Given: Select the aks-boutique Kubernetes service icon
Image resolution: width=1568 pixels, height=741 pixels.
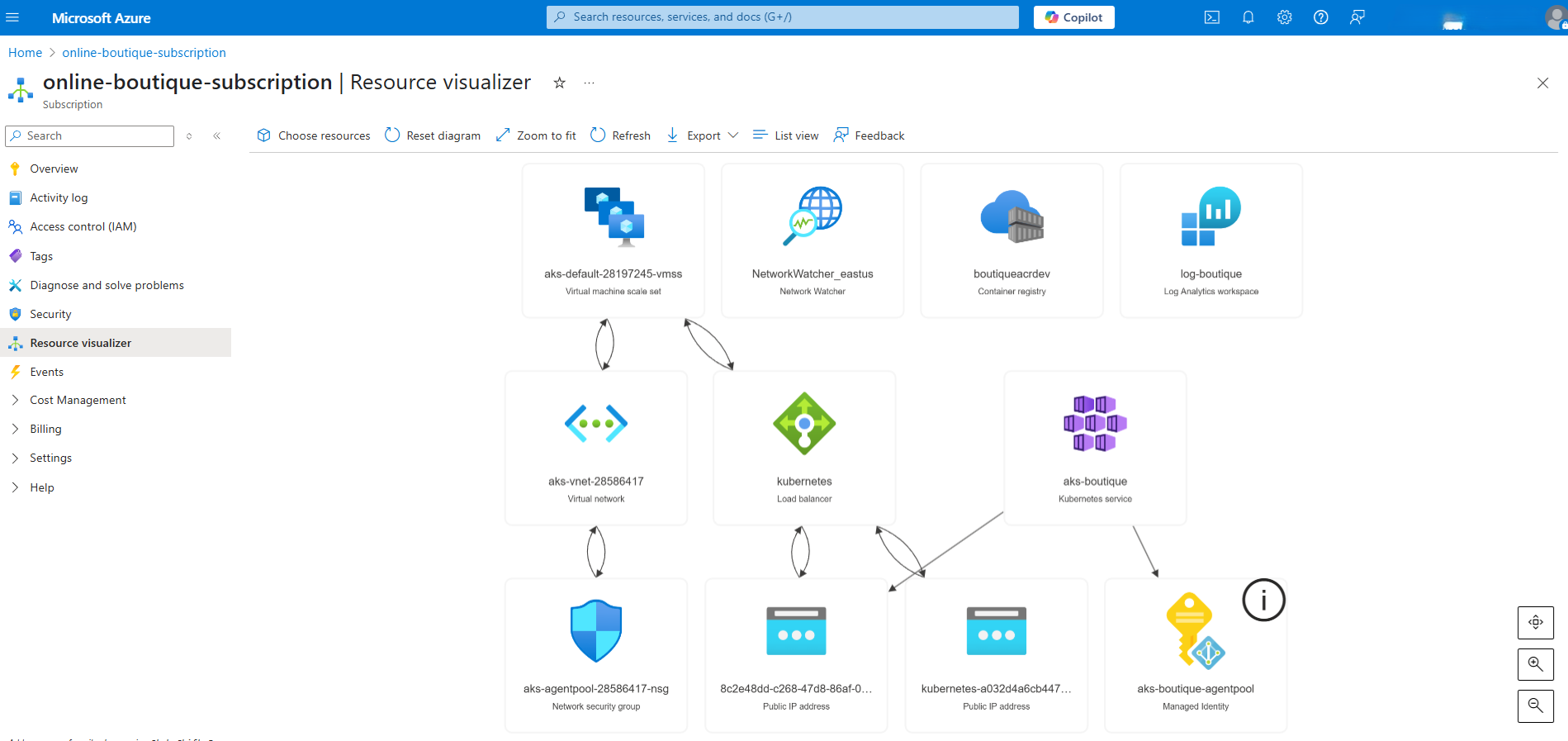Looking at the screenshot, I should click(x=1095, y=424).
